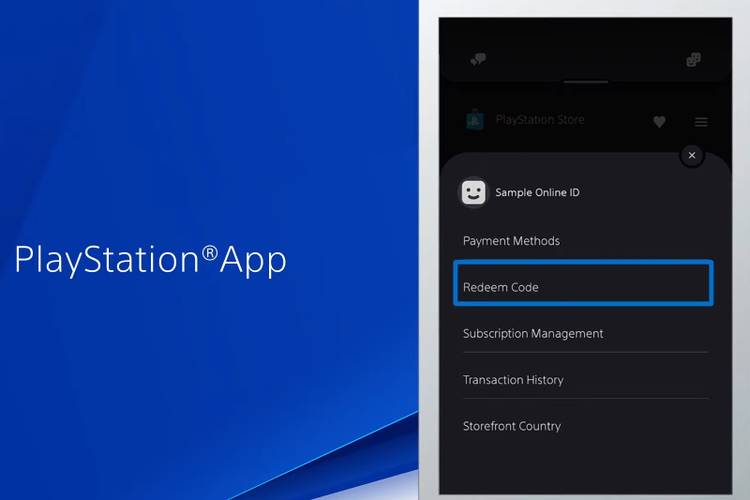Open the game library icon at top right

click(x=693, y=60)
